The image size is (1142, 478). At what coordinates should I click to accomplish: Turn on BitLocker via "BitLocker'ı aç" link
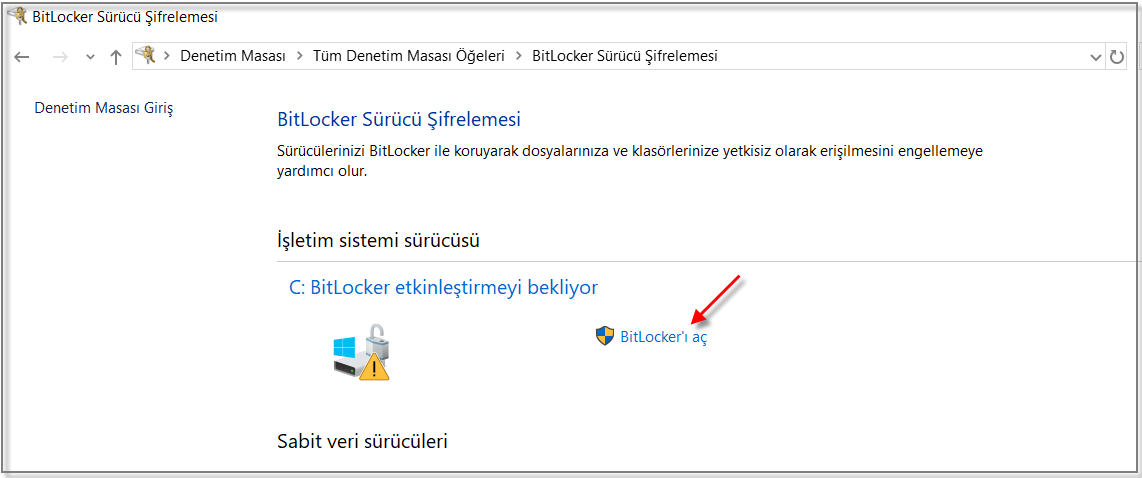point(664,337)
